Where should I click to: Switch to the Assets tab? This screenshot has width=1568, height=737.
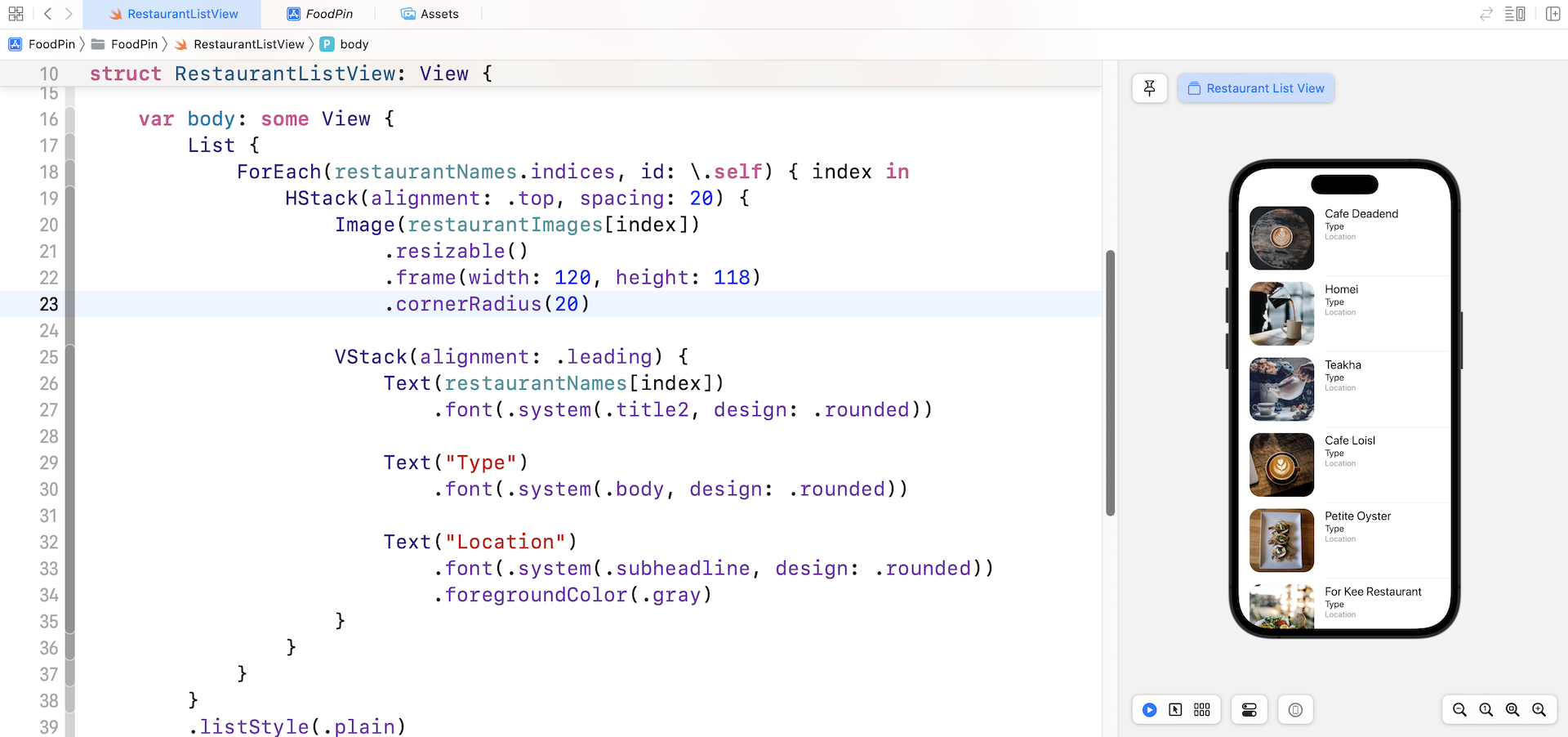[430, 14]
